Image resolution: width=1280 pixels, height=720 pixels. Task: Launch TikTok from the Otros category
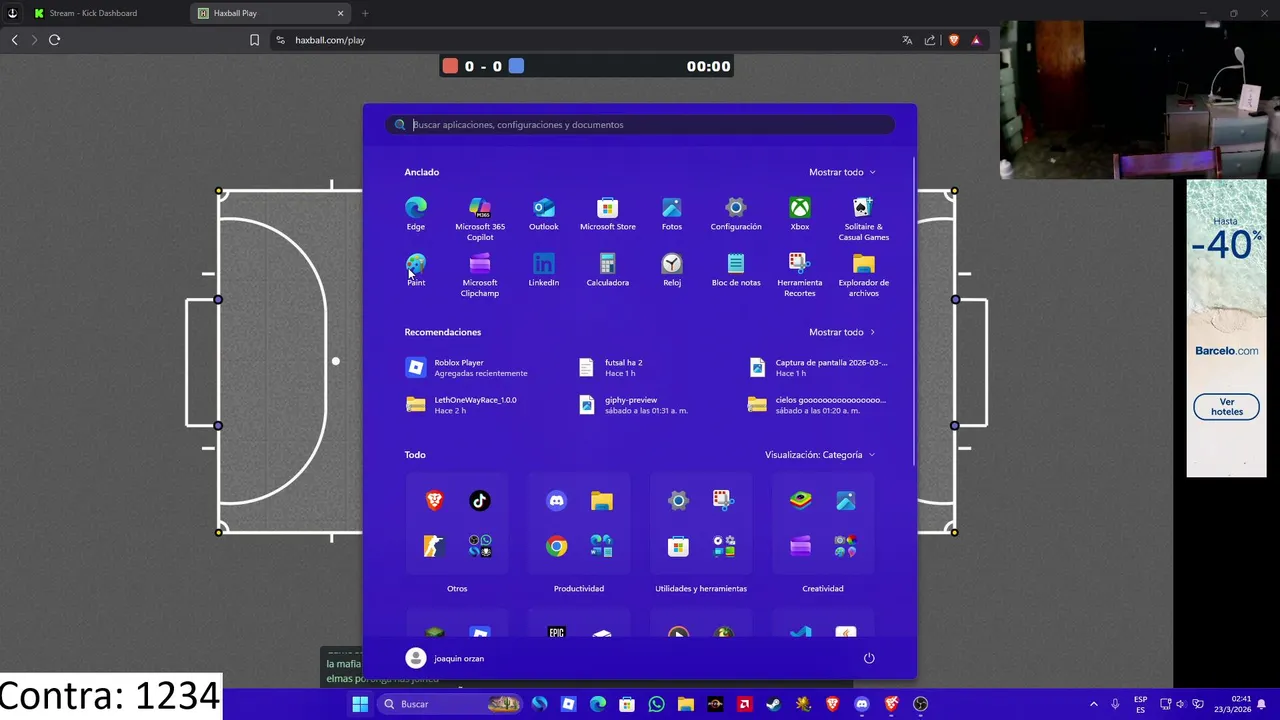click(480, 501)
